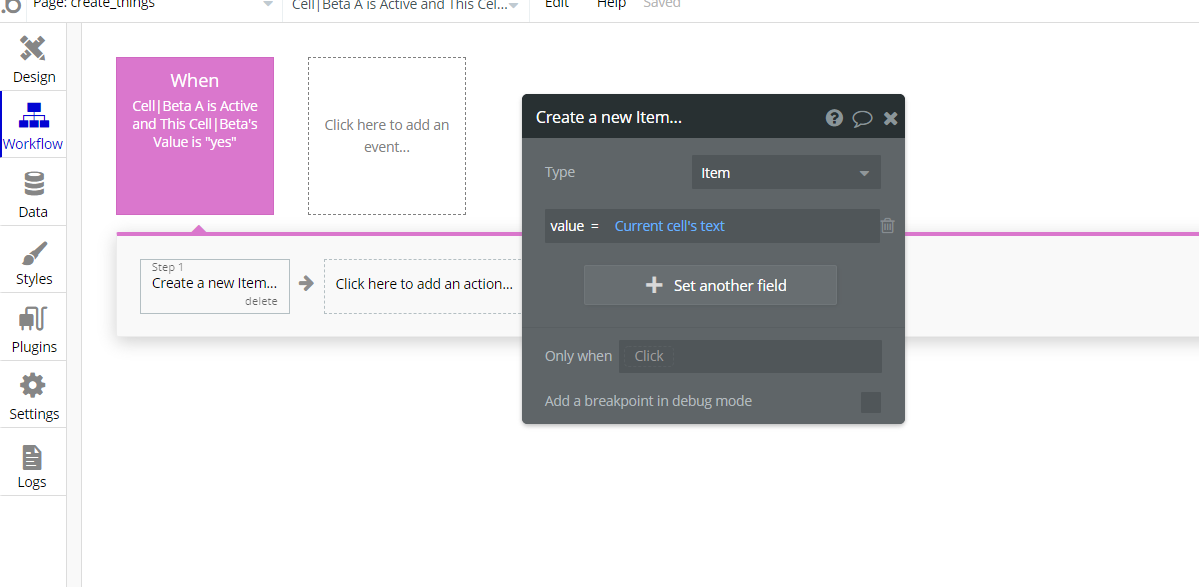Open the Plugins tab
Viewport: 1199px width, 587px height.
33,329
